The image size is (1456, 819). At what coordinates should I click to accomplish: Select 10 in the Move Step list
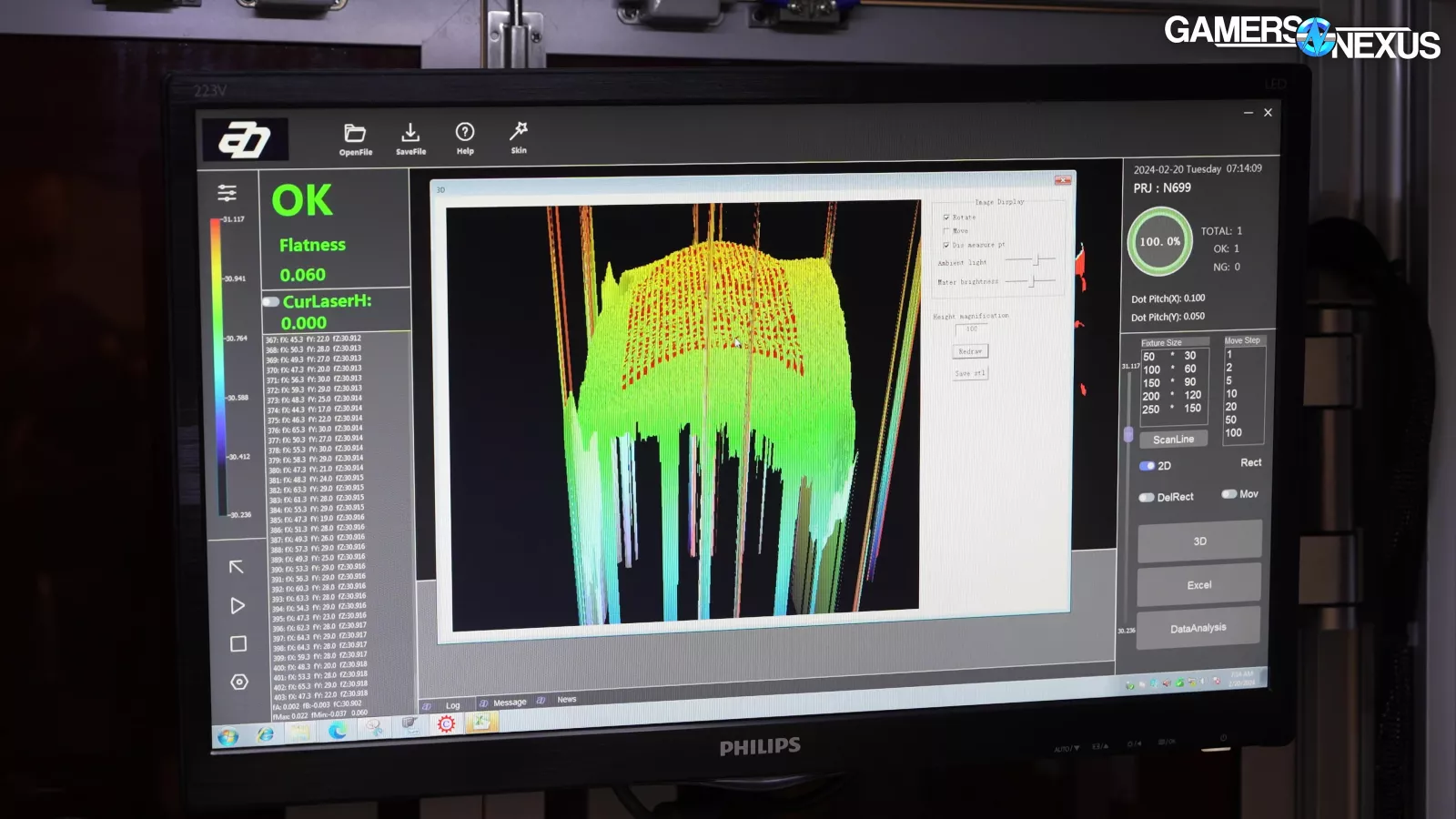point(1231,394)
